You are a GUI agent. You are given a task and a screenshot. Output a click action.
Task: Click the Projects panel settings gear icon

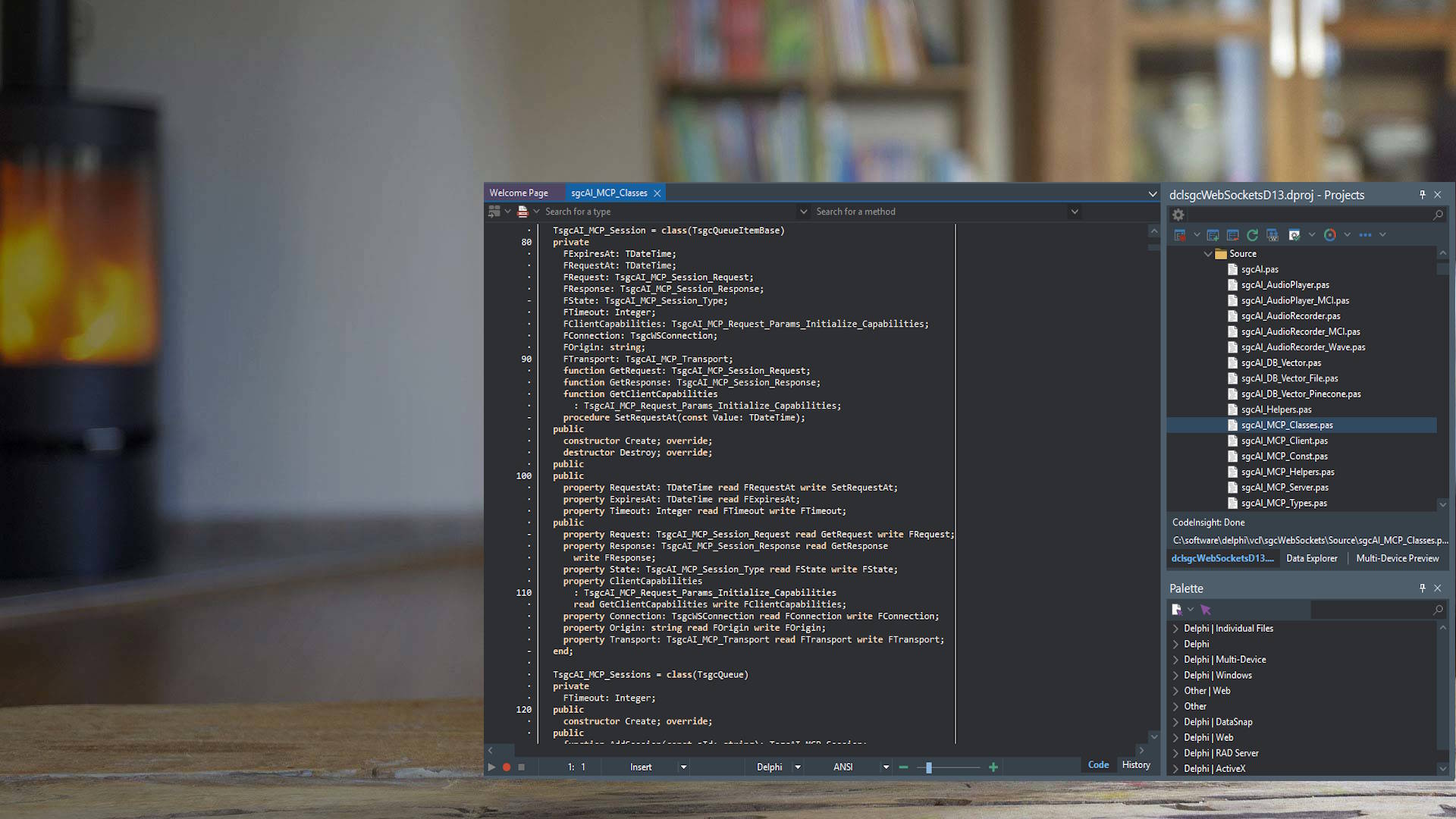click(1178, 215)
